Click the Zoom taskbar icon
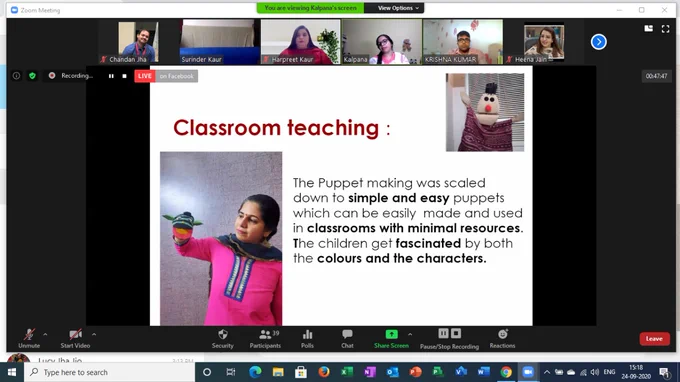The height and width of the screenshot is (382, 680). click(x=528, y=372)
